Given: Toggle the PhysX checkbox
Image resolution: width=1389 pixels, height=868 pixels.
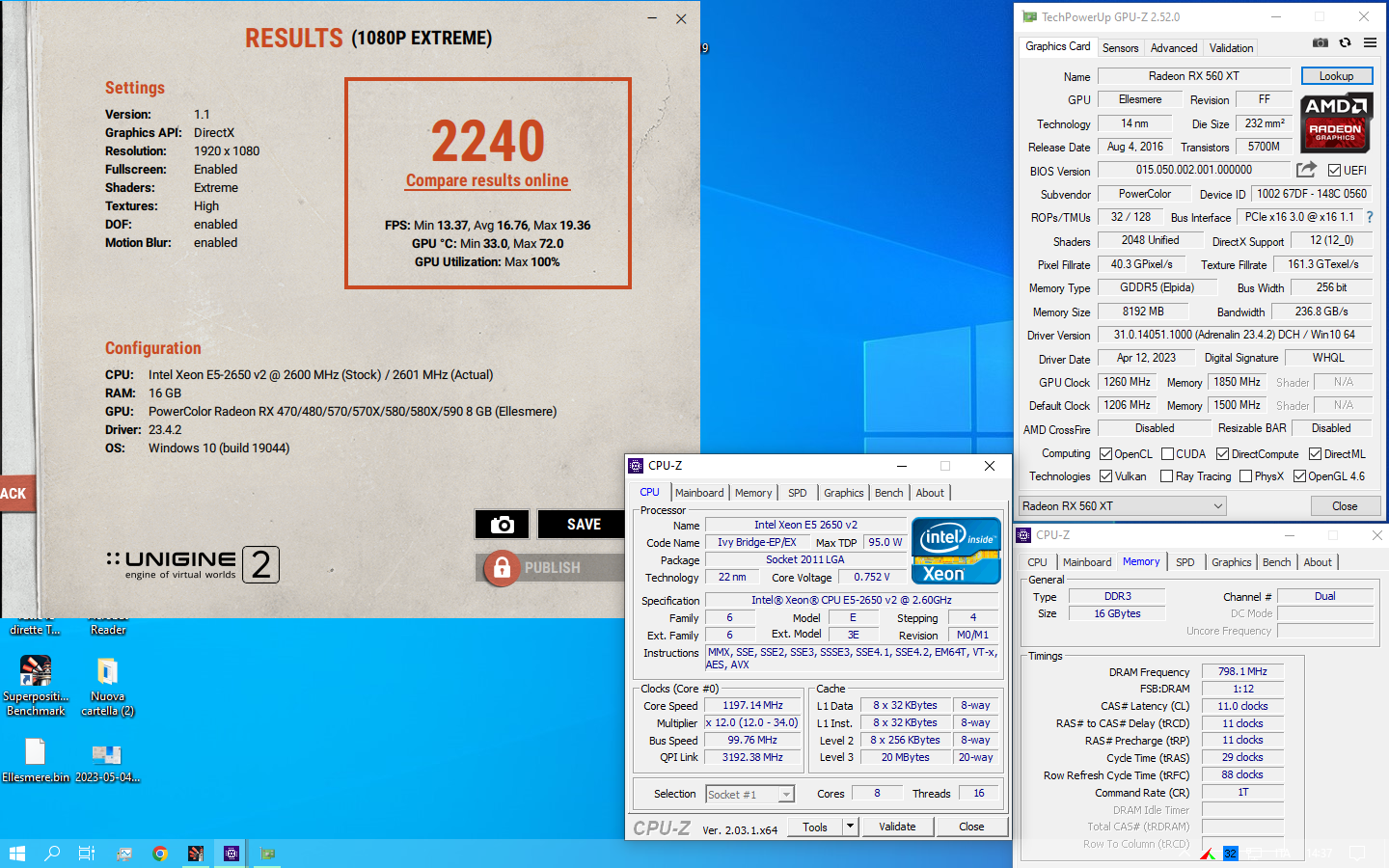Looking at the screenshot, I should [1246, 476].
